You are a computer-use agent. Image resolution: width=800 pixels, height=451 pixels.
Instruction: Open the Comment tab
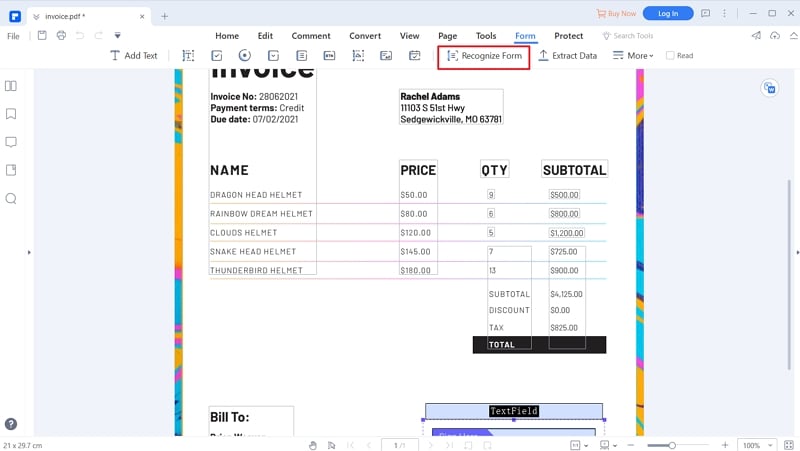click(x=311, y=36)
